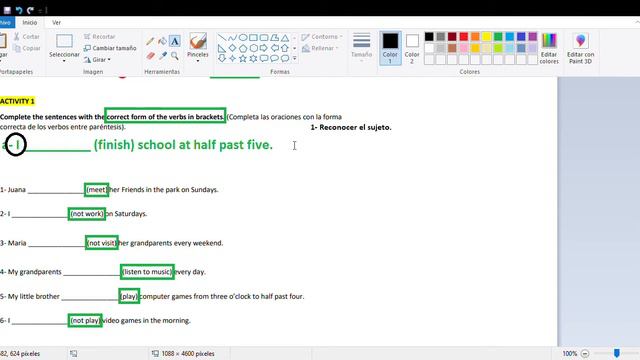Open the Pinceles dropdown arrow
This screenshot has width=640, height=360.
(198, 61)
